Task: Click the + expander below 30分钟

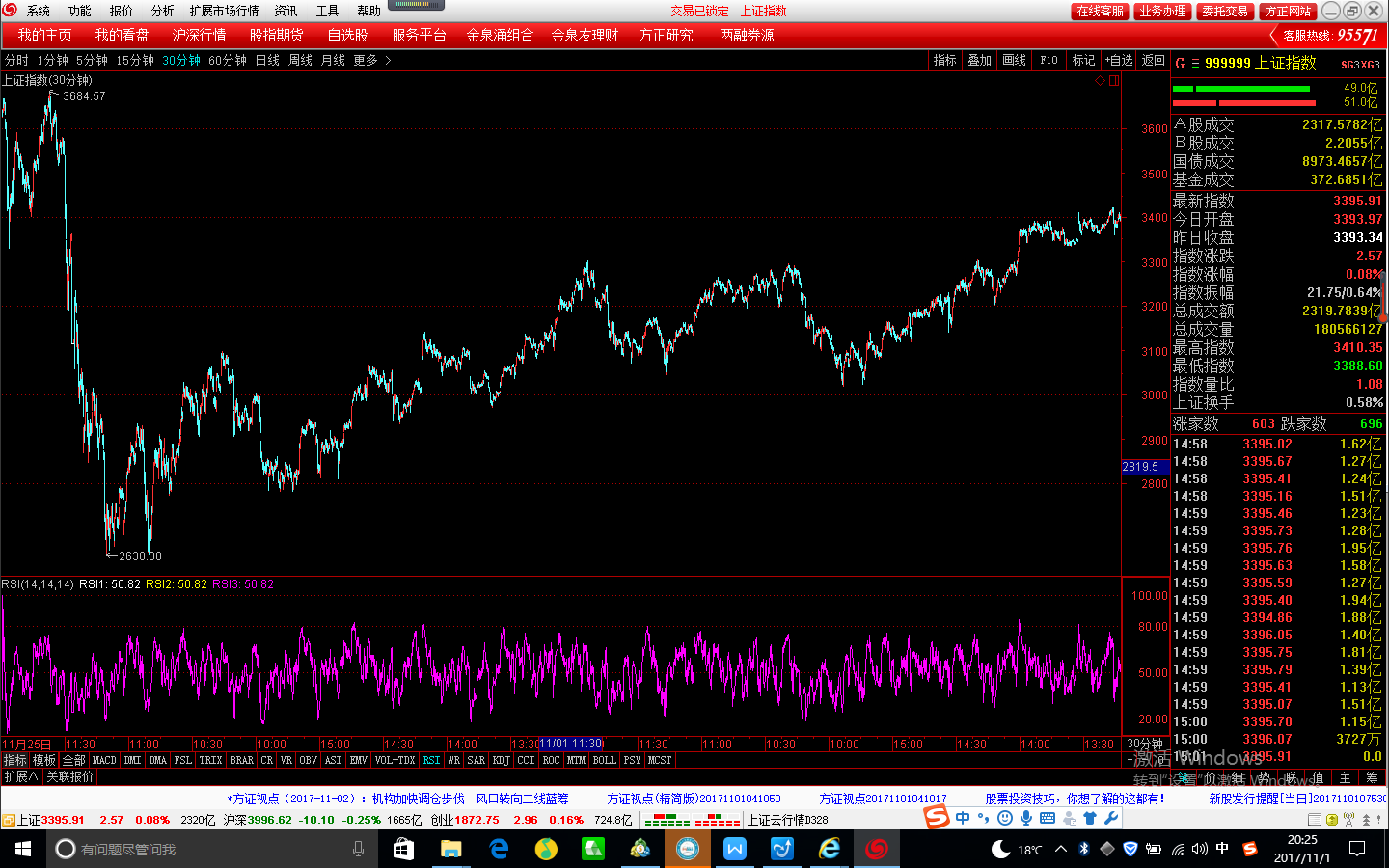Action: (x=1130, y=760)
